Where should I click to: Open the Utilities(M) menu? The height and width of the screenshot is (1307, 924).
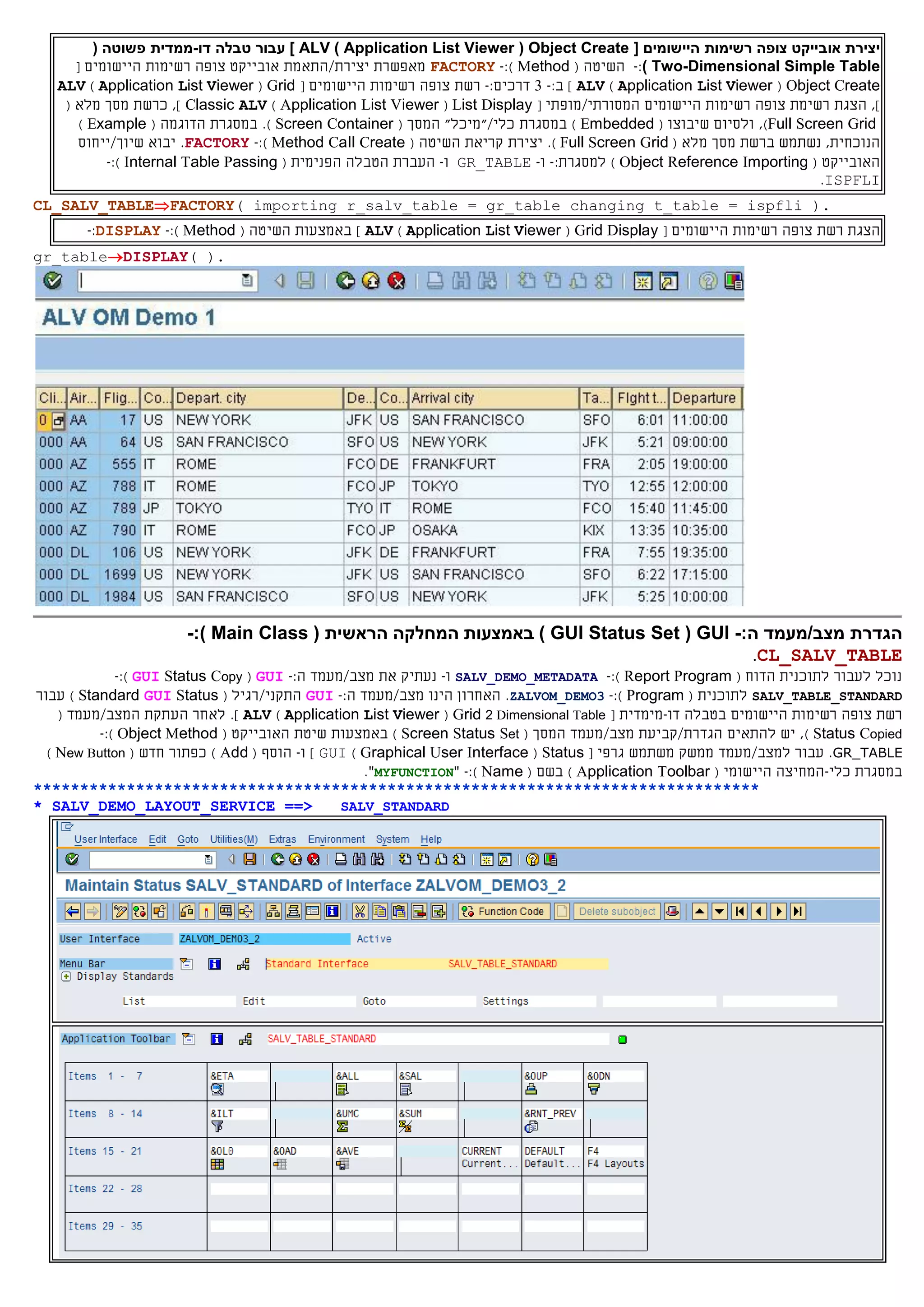(233, 839)
